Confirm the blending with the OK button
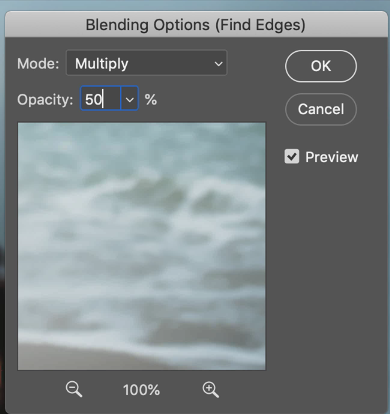The image size is (390, 414). 321,66
